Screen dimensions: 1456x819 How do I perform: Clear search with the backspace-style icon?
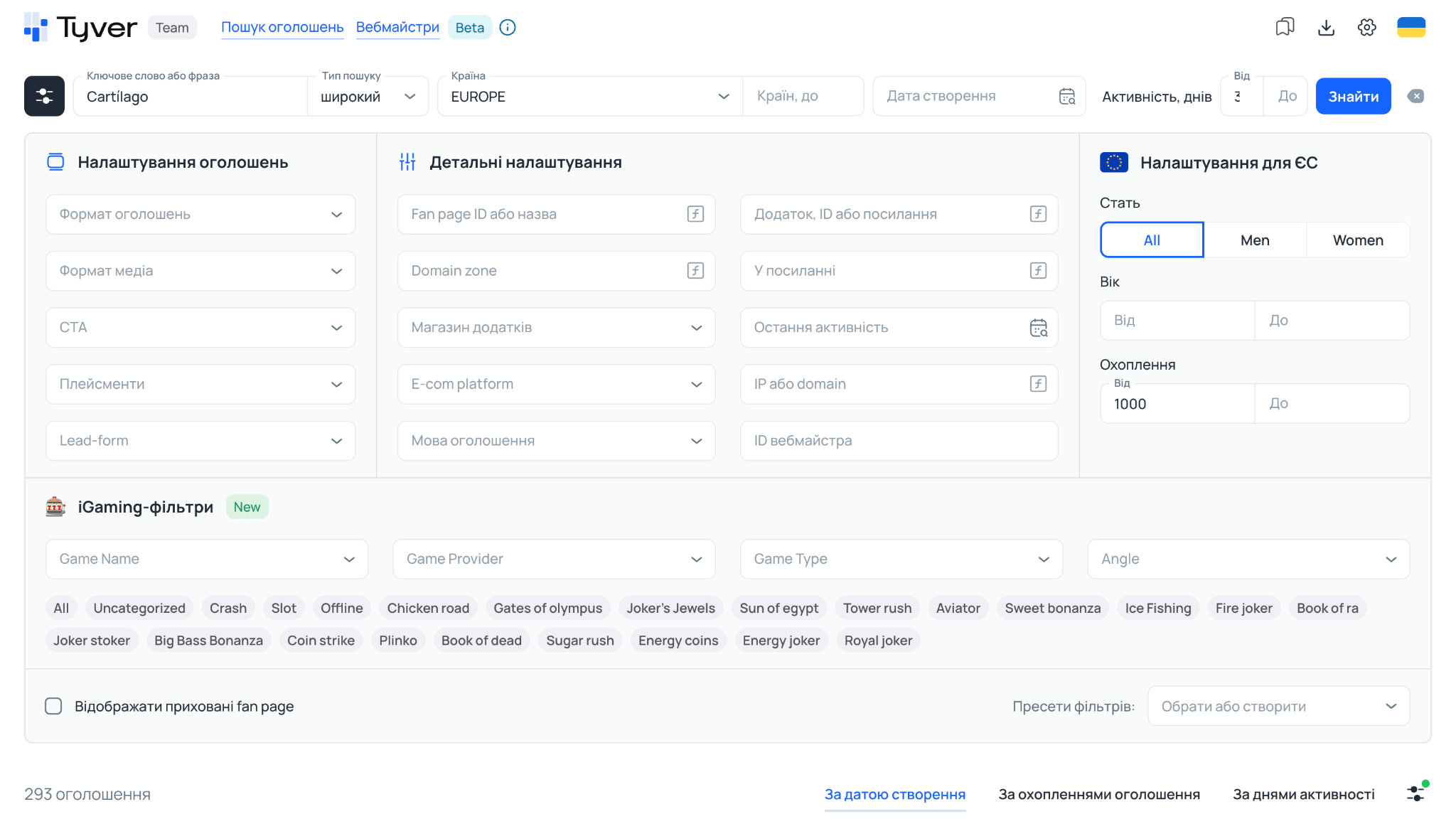[1415, 96]
